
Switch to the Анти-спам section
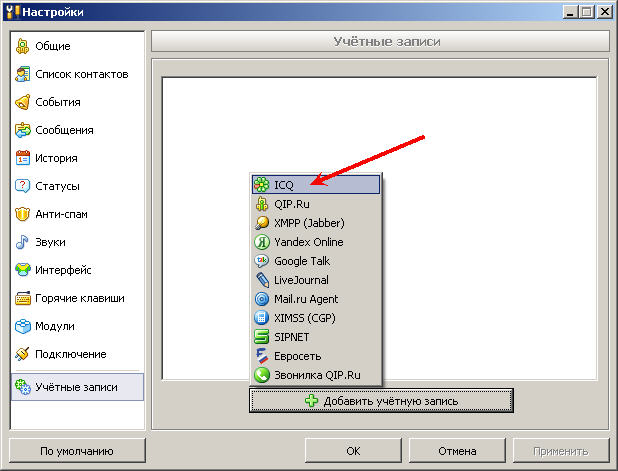(78, 214)
